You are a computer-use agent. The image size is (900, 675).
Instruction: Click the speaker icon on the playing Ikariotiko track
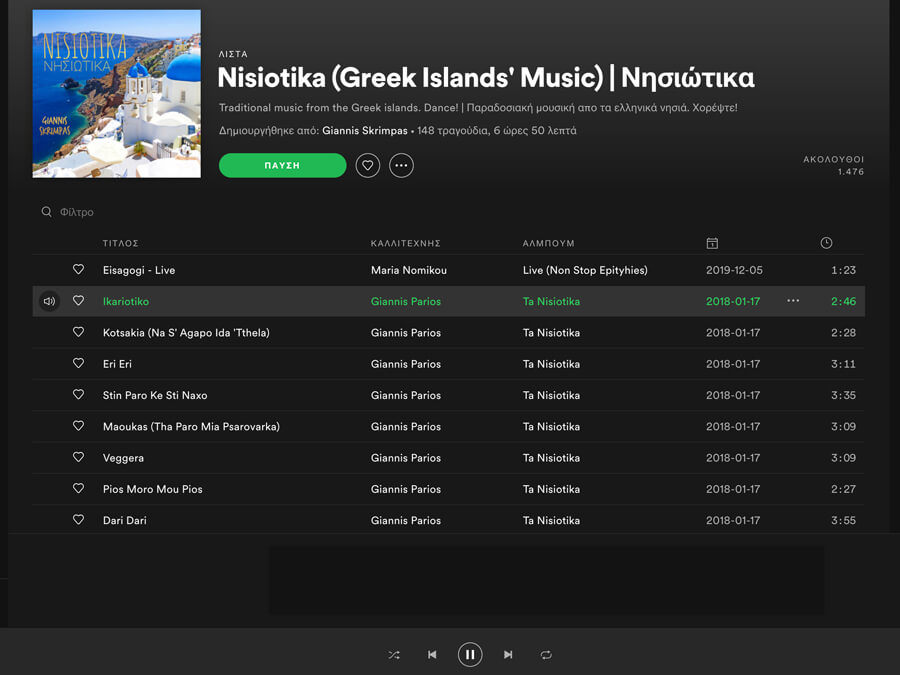(49, 300)
